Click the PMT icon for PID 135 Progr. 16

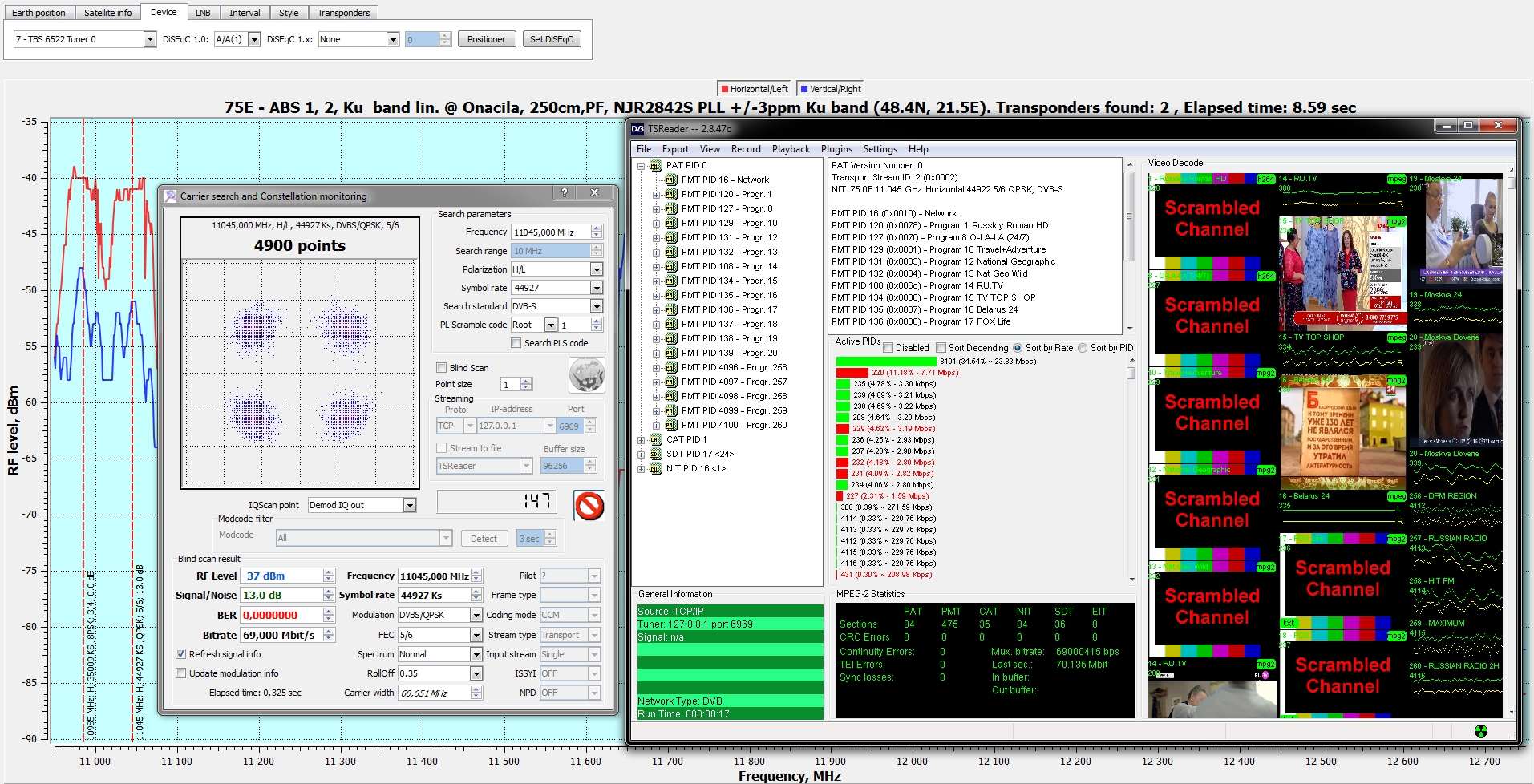(671, 295)
